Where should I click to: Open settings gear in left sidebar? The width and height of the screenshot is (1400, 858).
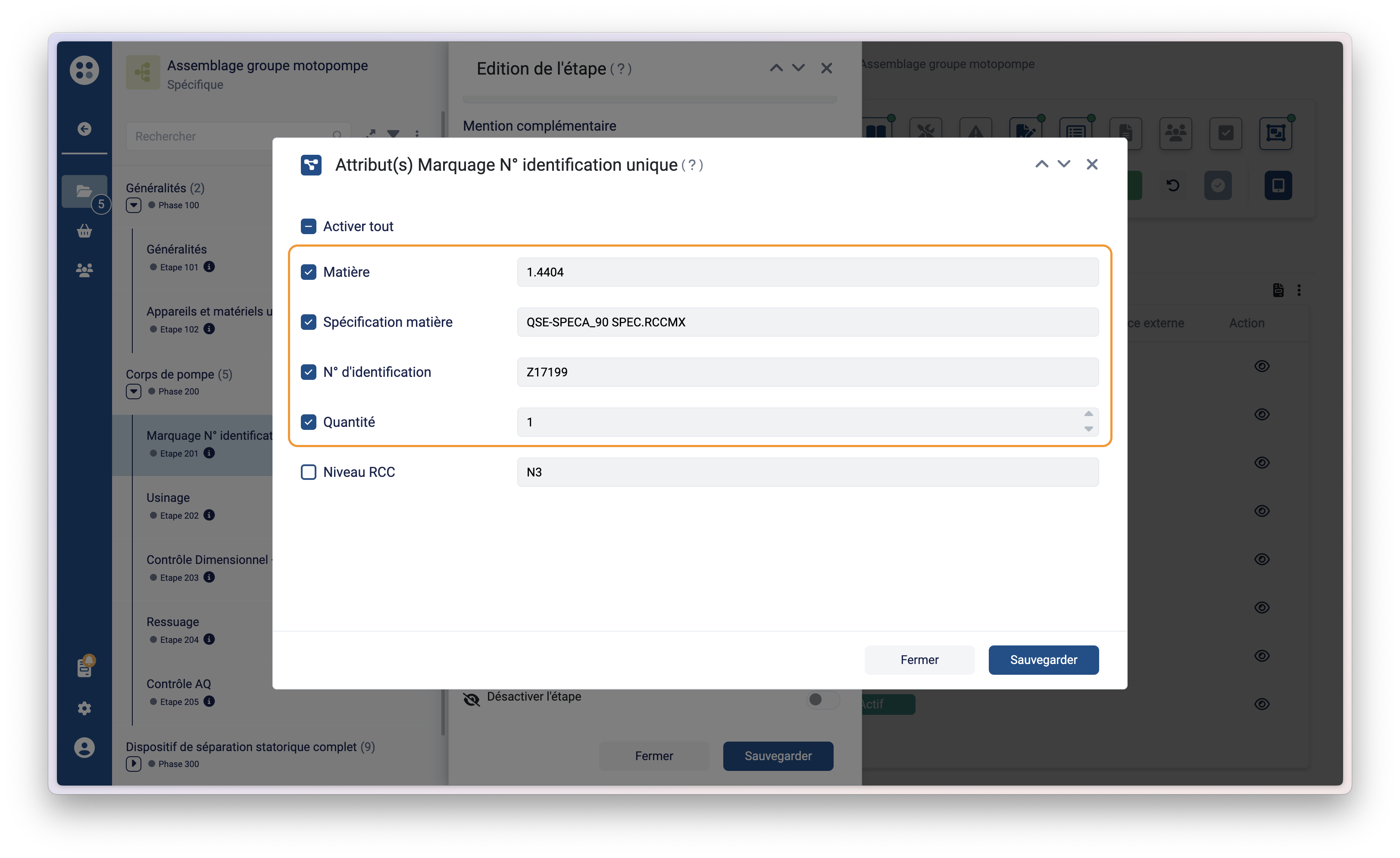click(x=84, y=708)
